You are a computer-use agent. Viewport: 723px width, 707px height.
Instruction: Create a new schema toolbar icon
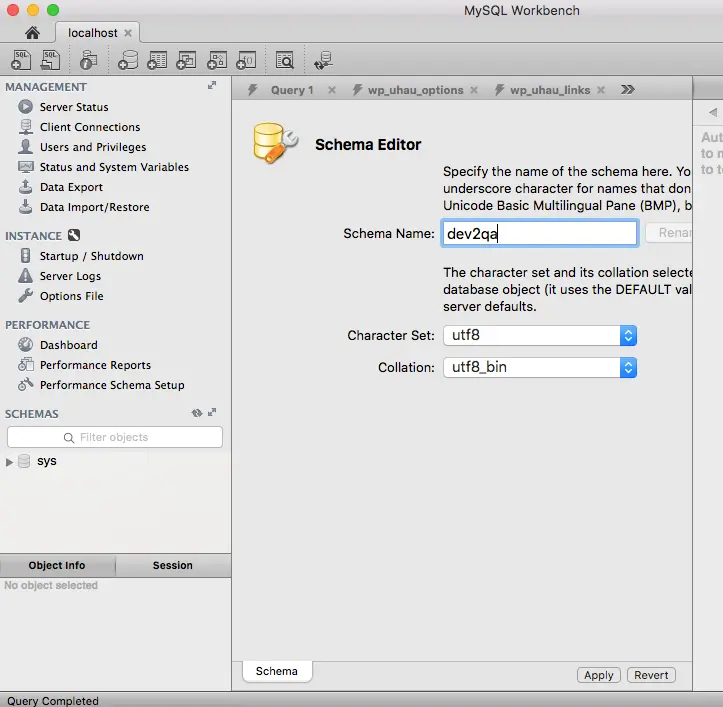click(128, 60)
